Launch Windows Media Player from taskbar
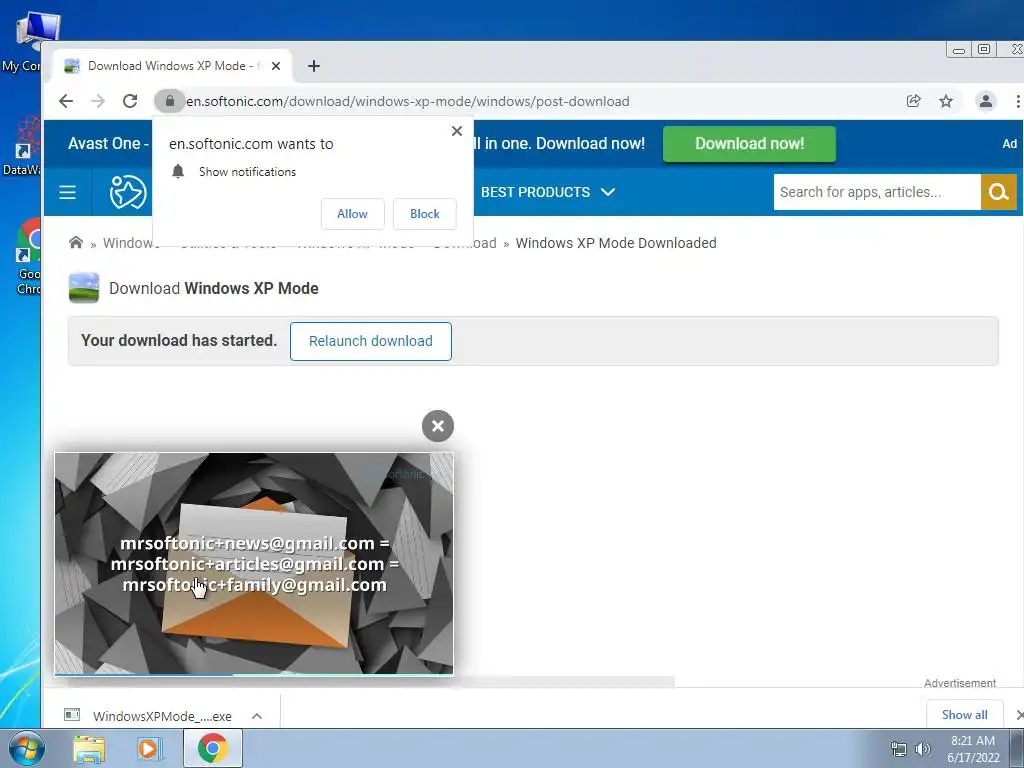1024x768 pixels. [150, 748]
